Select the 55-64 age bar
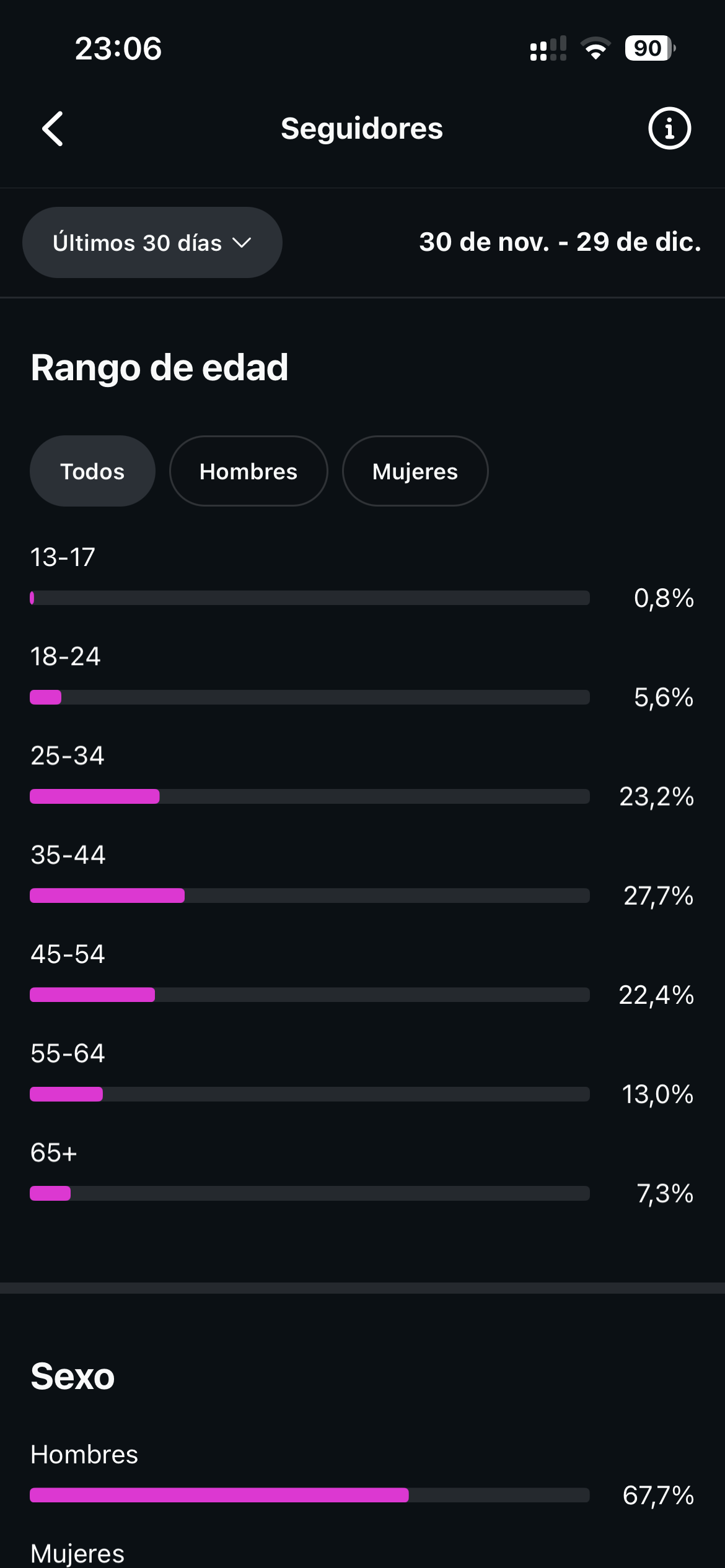 pos(310,1095)
